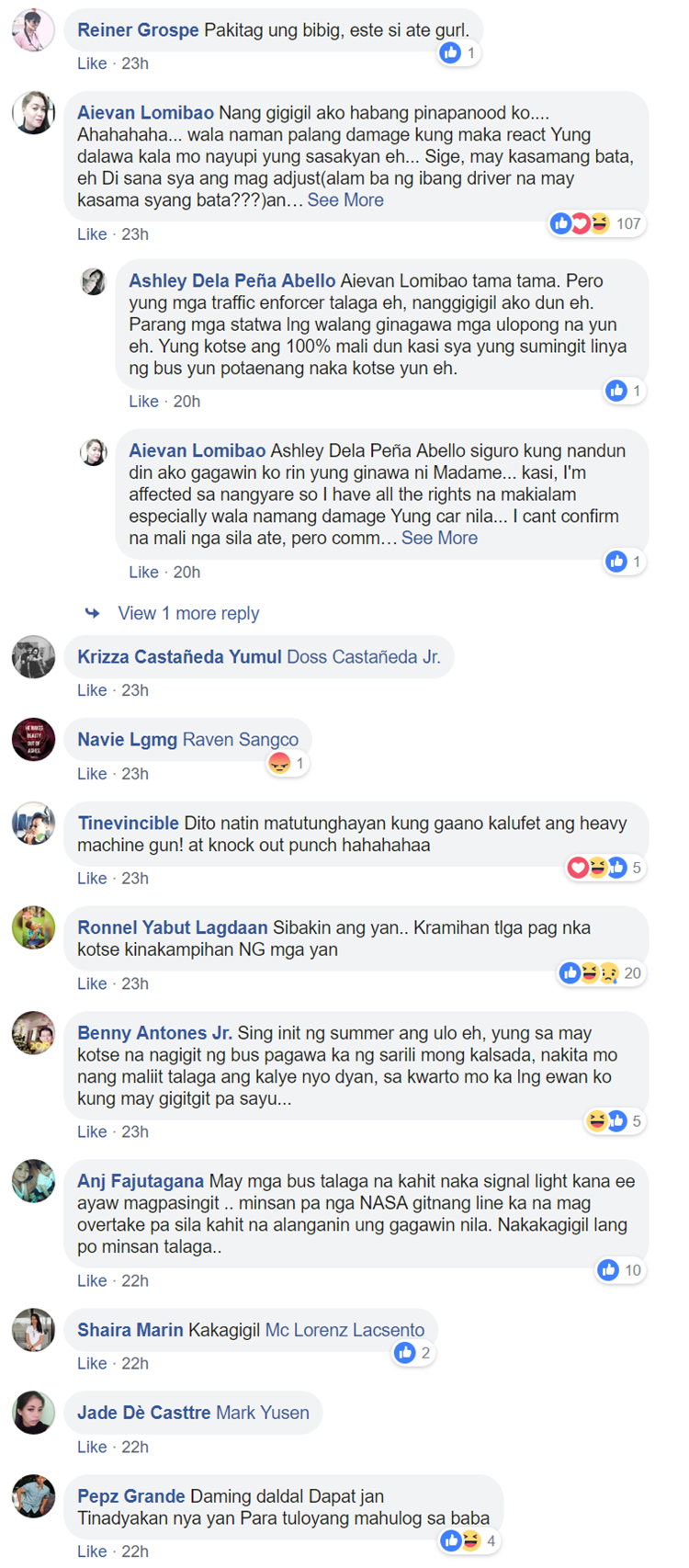This screenshot has width=689, height=1568.
Task: Click the angry reaction on Navie Lgmg's comment
Action: pyautogui.click(x=279, y=764)
